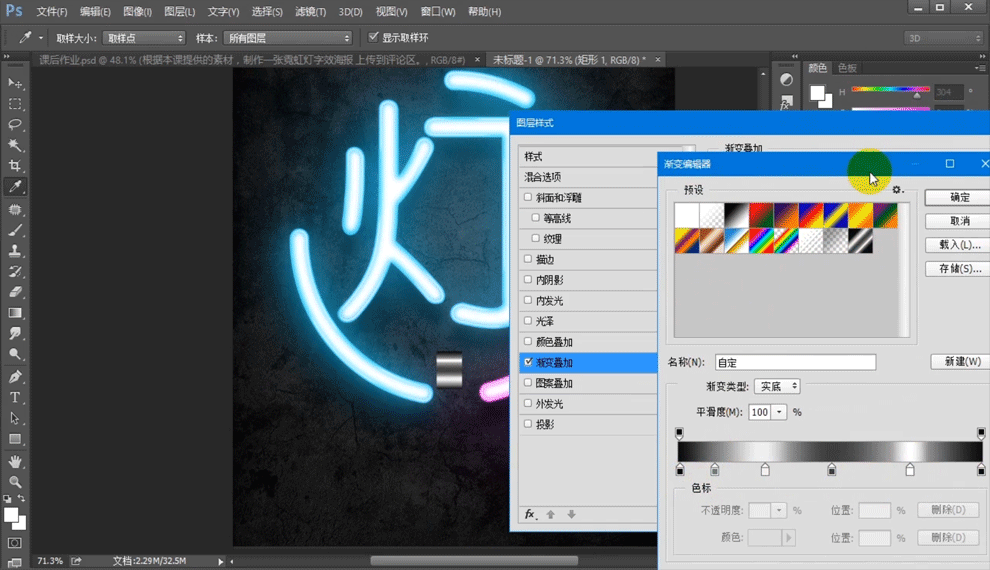990x570 pixels.
Task: Toggle 显示取样环 checkbox
Action: tap(373, 37)
